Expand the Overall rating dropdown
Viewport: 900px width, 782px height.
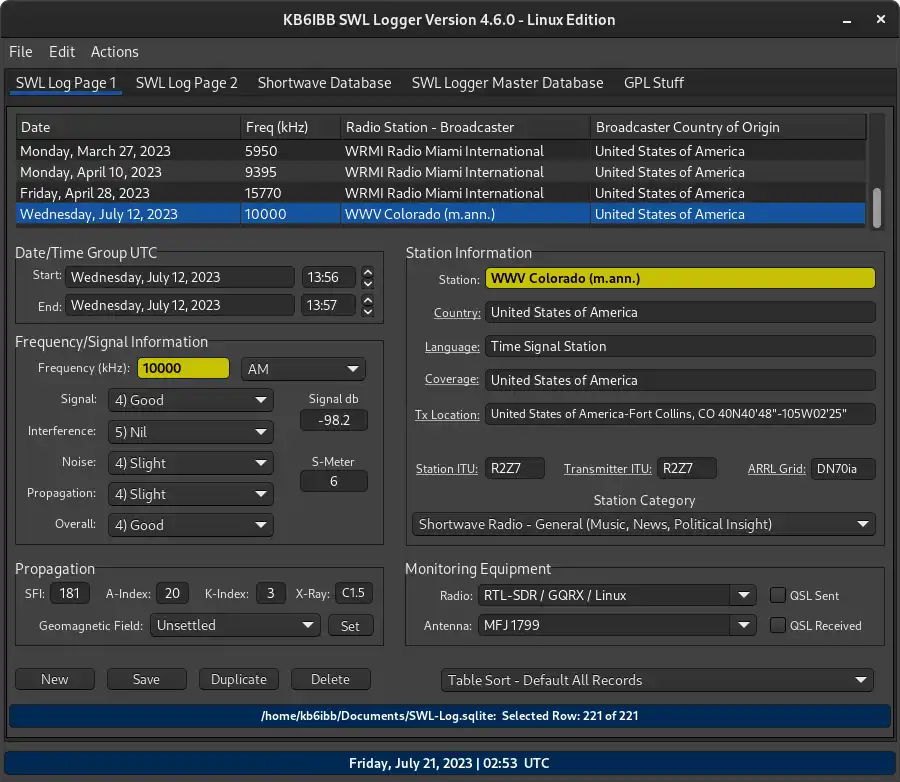191,525
